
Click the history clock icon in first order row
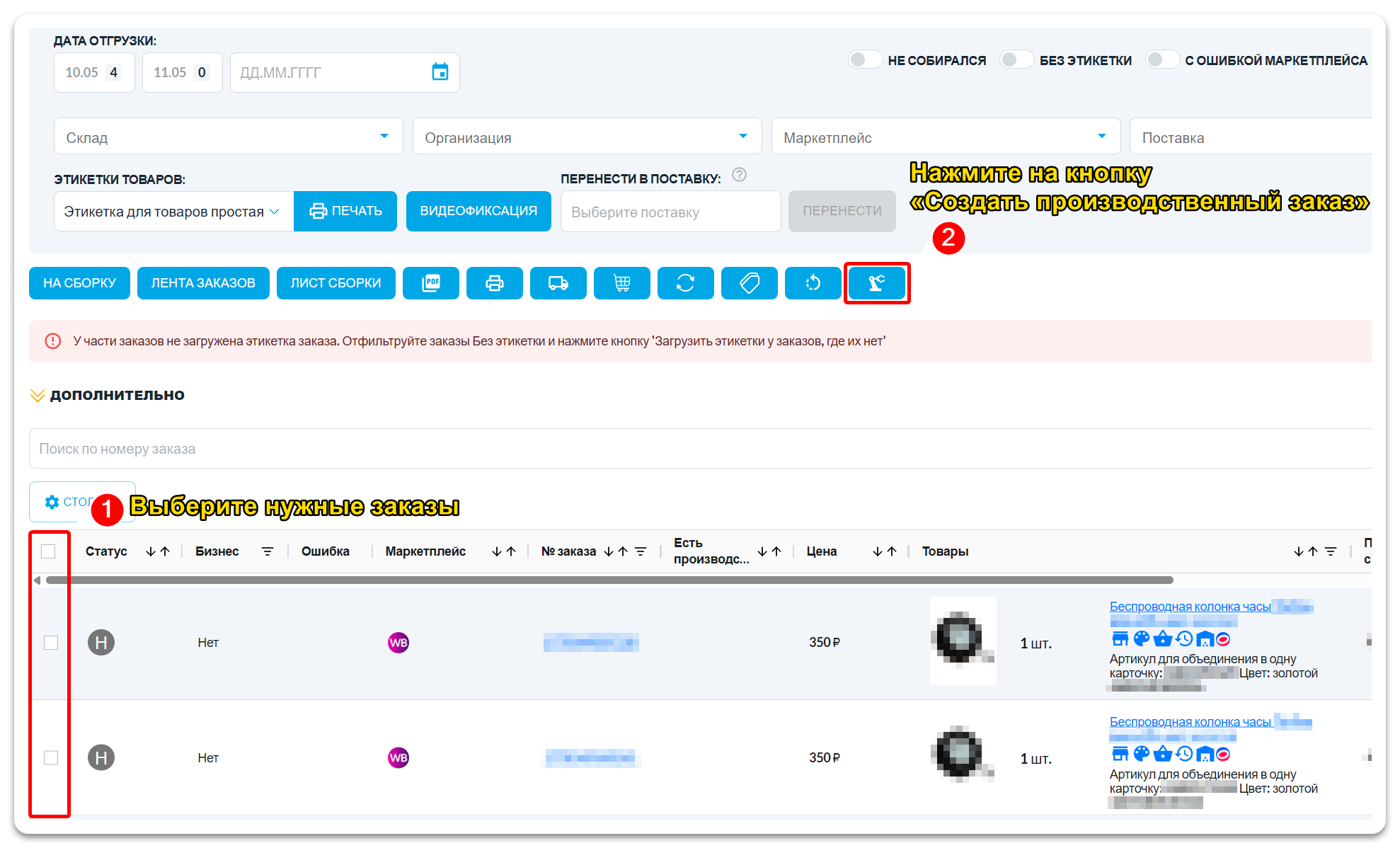click(1184, 638)
